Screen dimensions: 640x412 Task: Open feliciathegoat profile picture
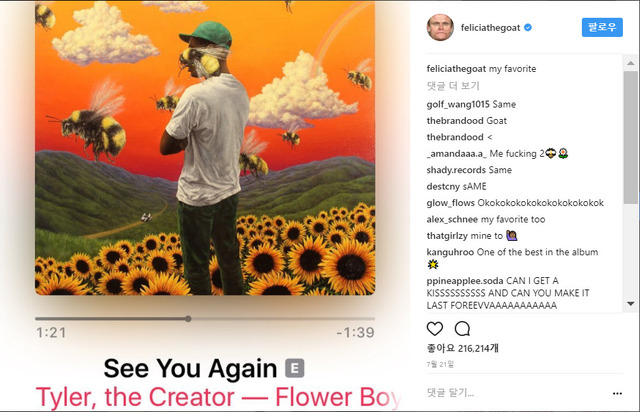pyautogui.click(x=440, y=27)
